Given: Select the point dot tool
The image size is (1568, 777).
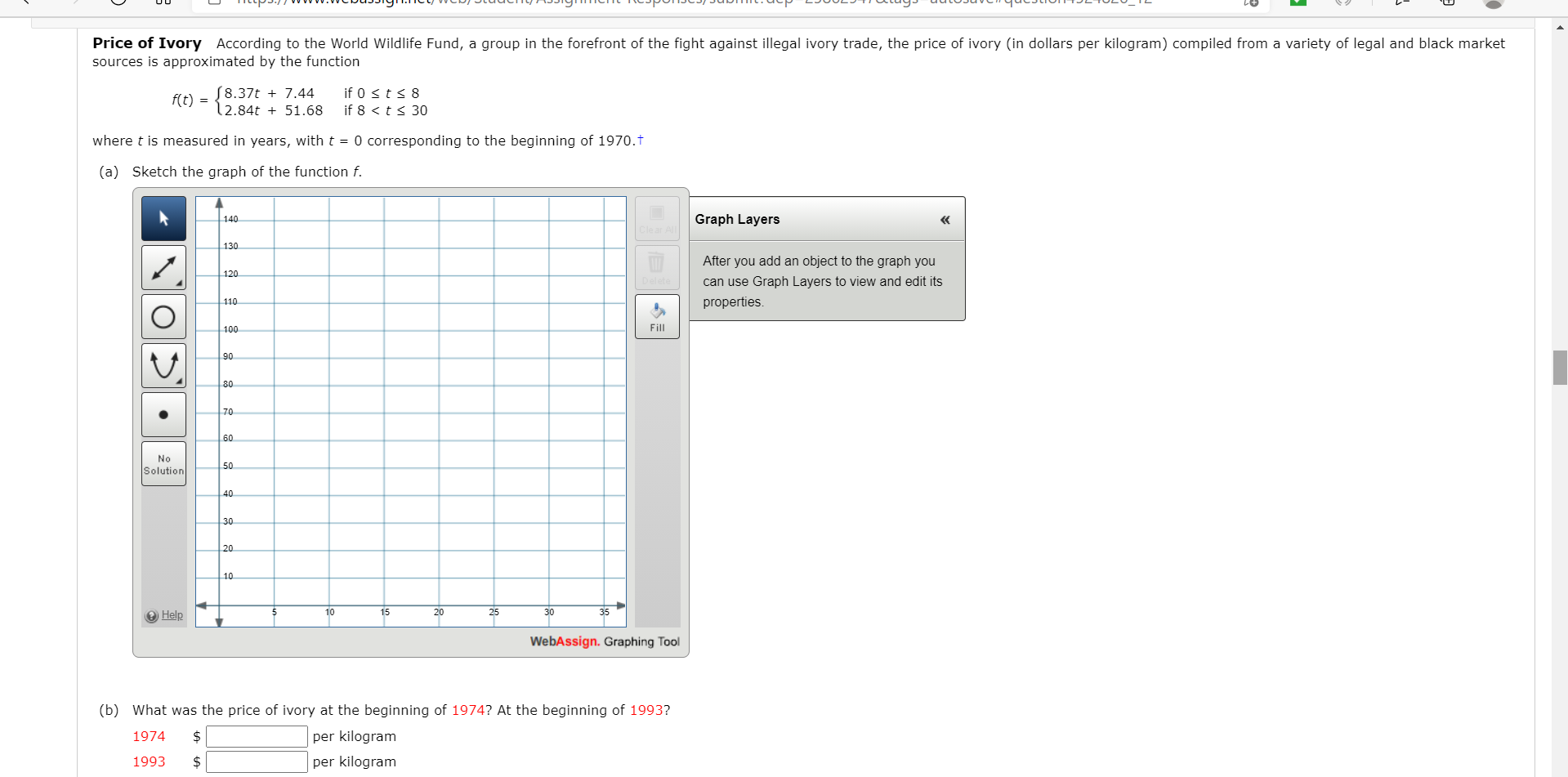Looking at the screenshot, I should [x=163, y=414].
